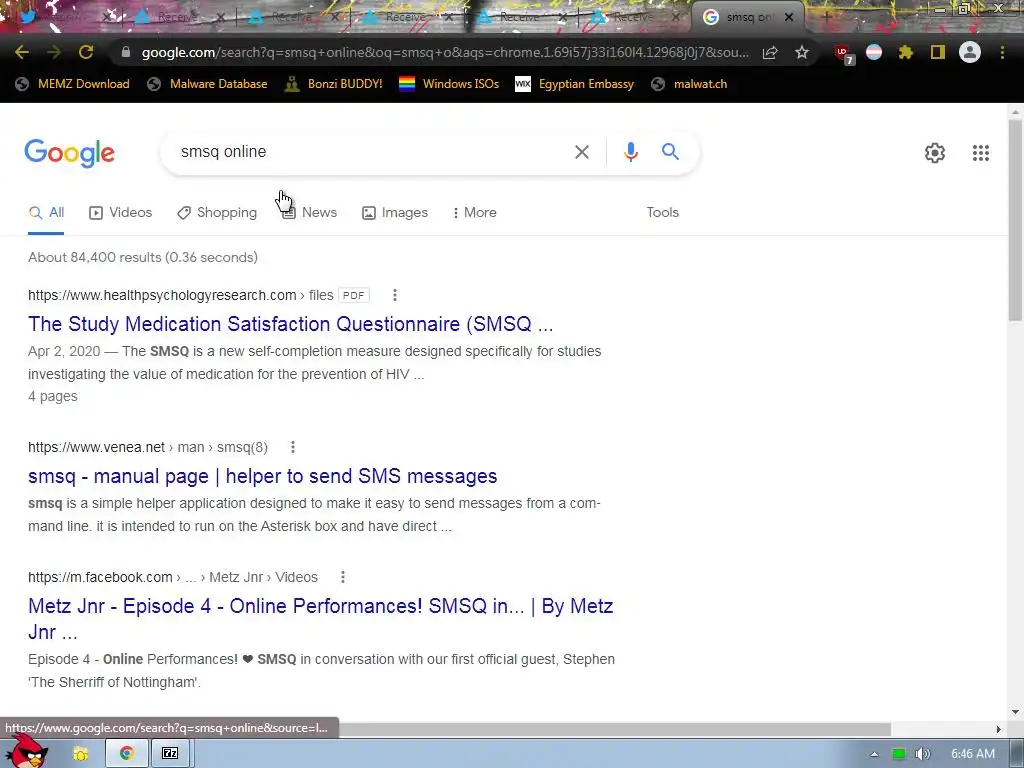Click the Google logo
This screenshot has height=768, width=1024.
pos(70,153)
